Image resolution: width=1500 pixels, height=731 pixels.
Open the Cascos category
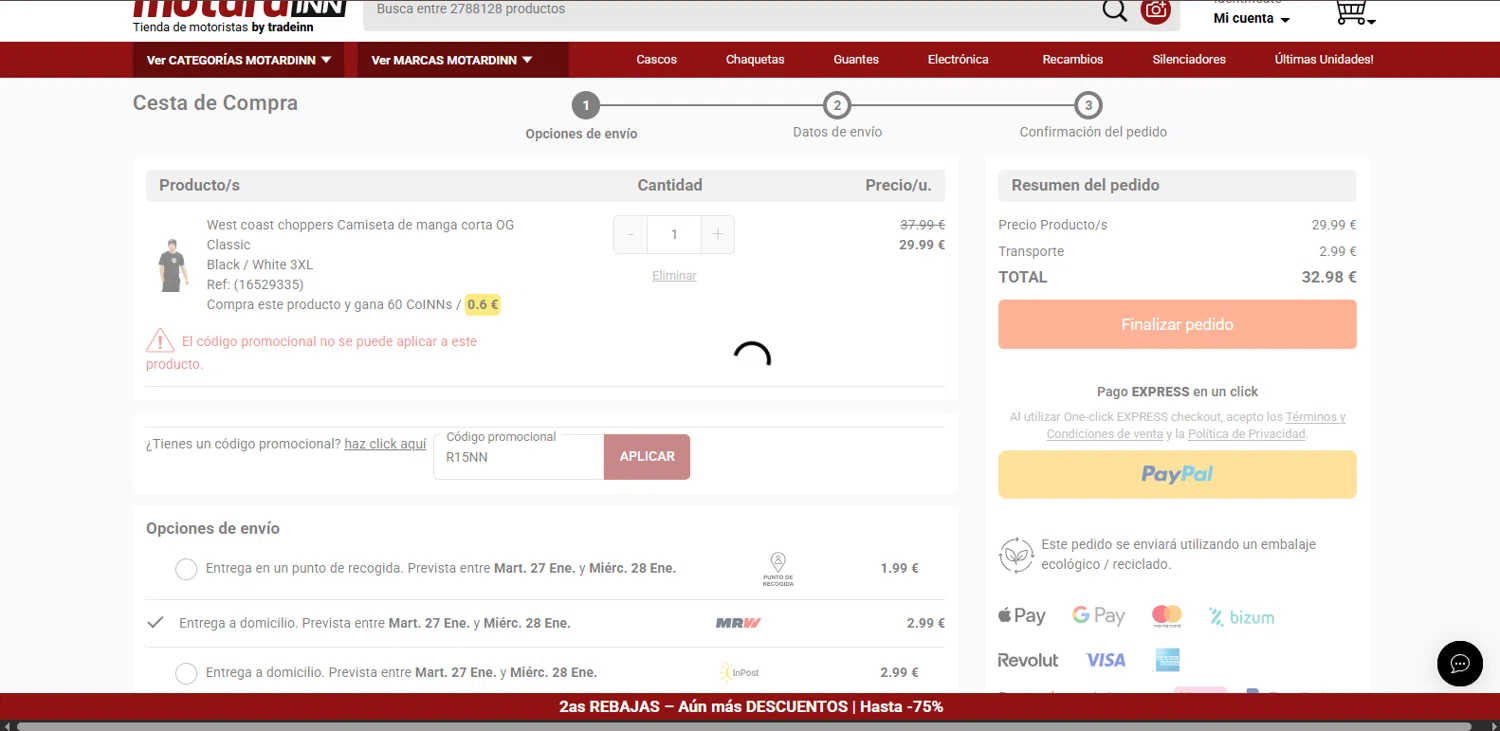657,60
